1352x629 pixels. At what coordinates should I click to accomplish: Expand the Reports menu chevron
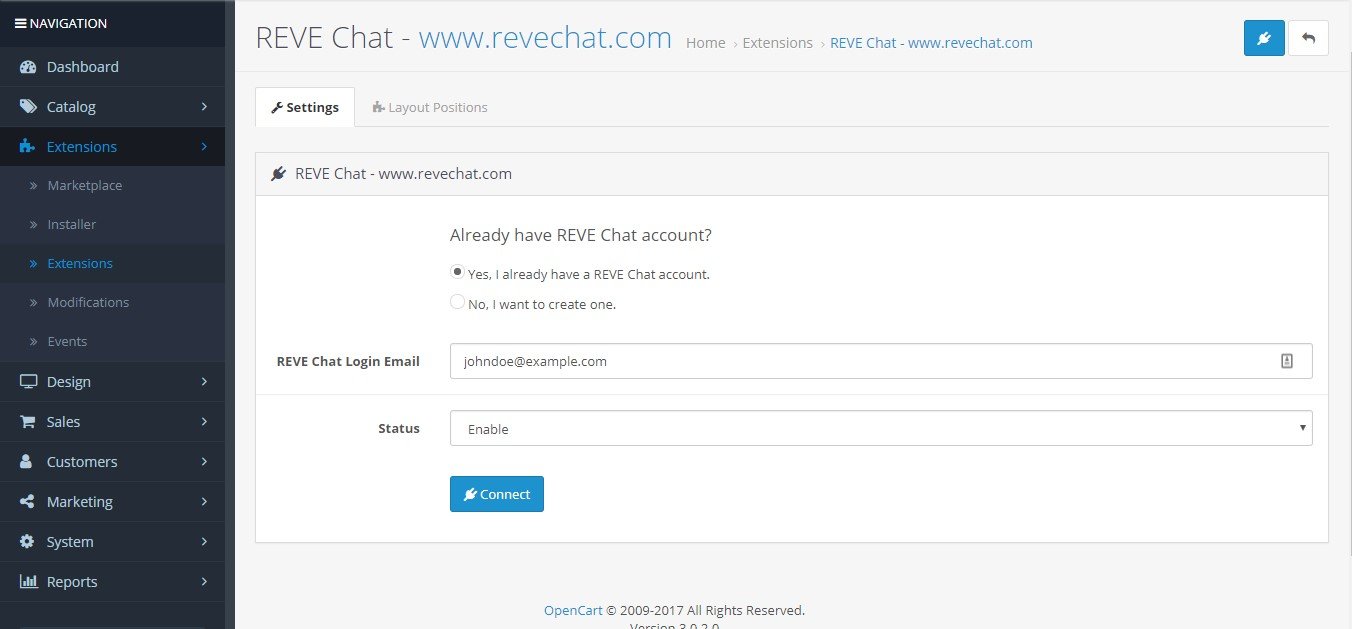[x=204, y=582]
